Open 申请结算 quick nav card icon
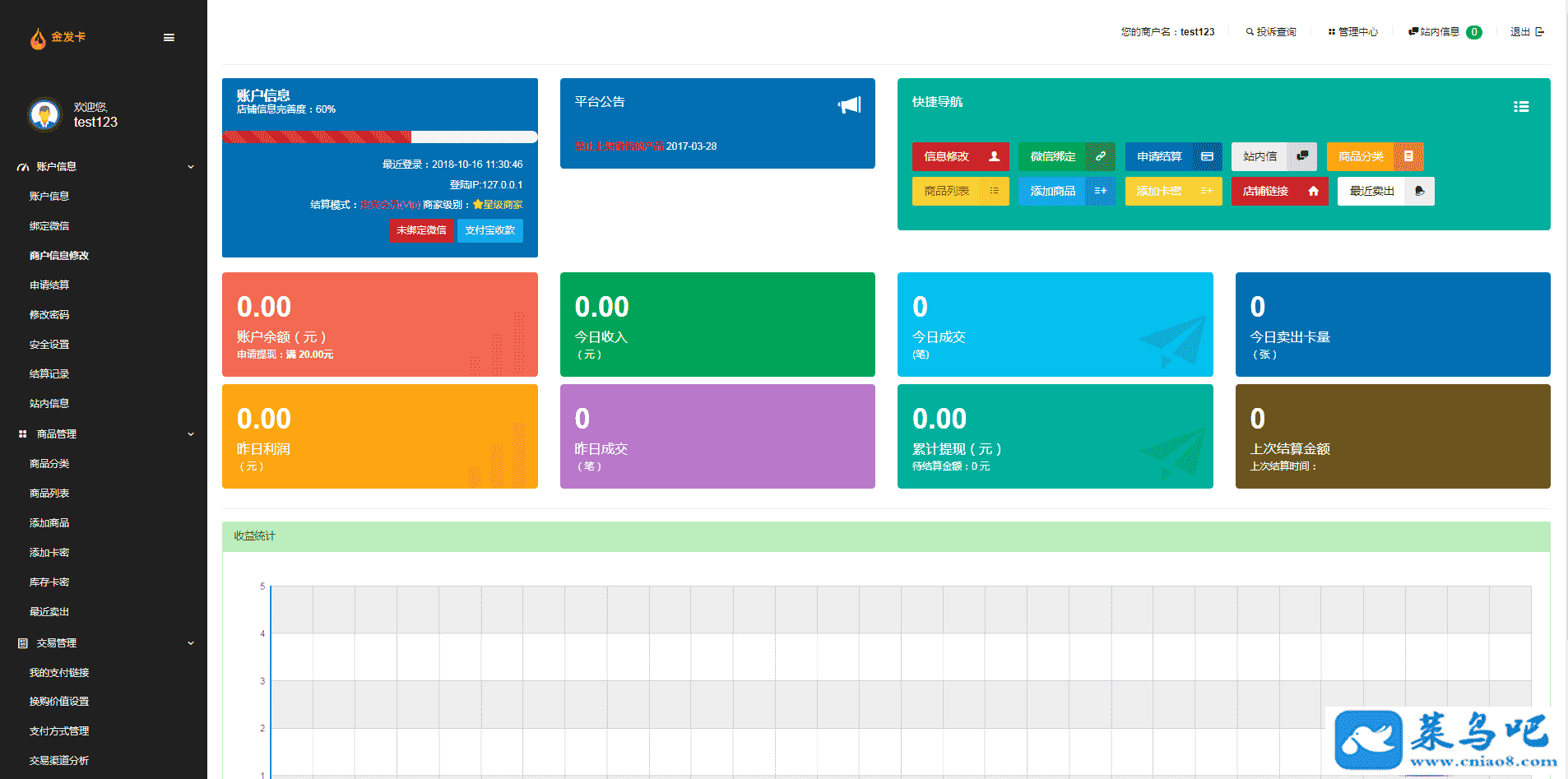1568x779 pixels. pos(1207,156)
